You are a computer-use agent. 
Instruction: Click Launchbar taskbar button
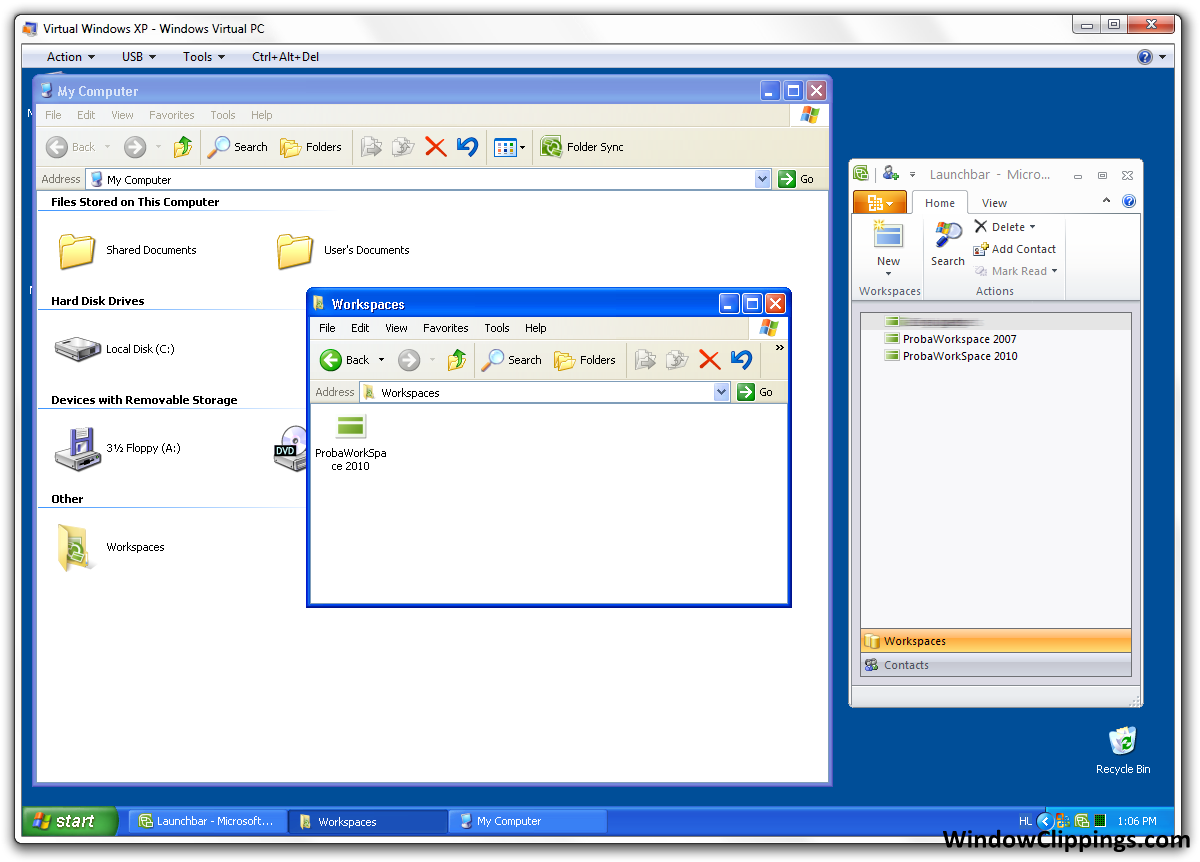[x=208, y=821]
